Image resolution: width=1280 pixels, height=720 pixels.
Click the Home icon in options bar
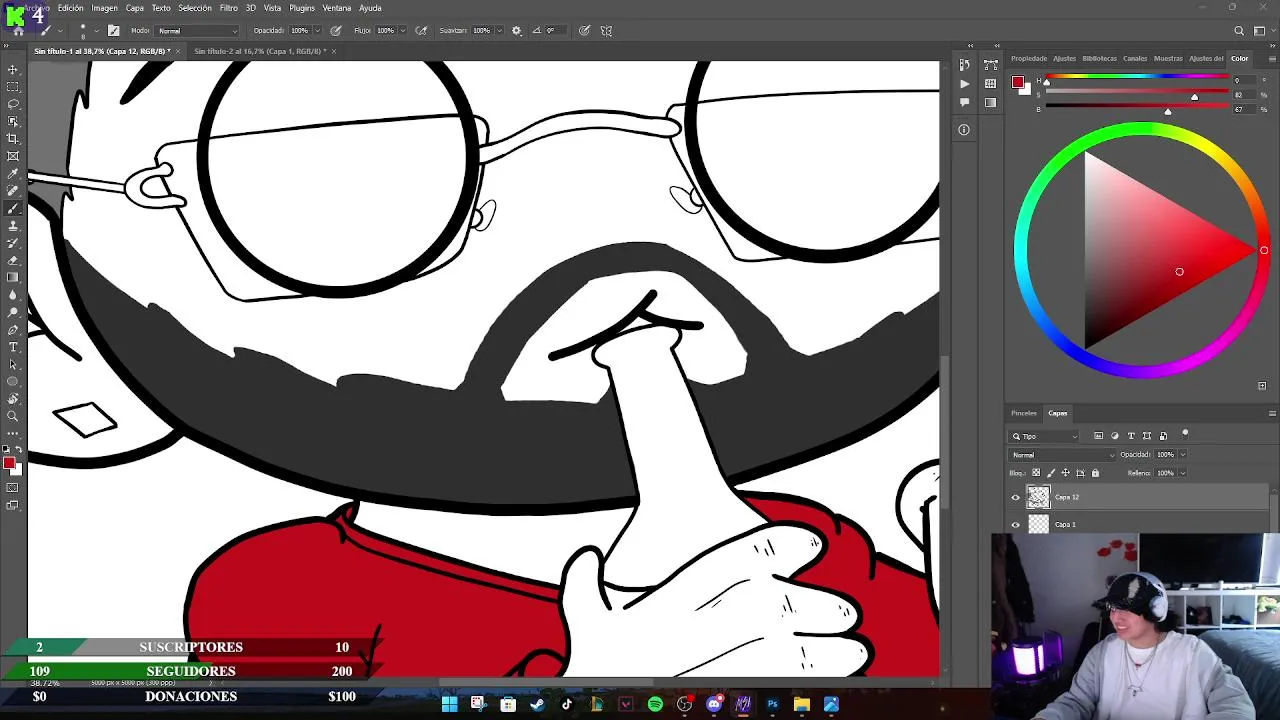(18, 31)
